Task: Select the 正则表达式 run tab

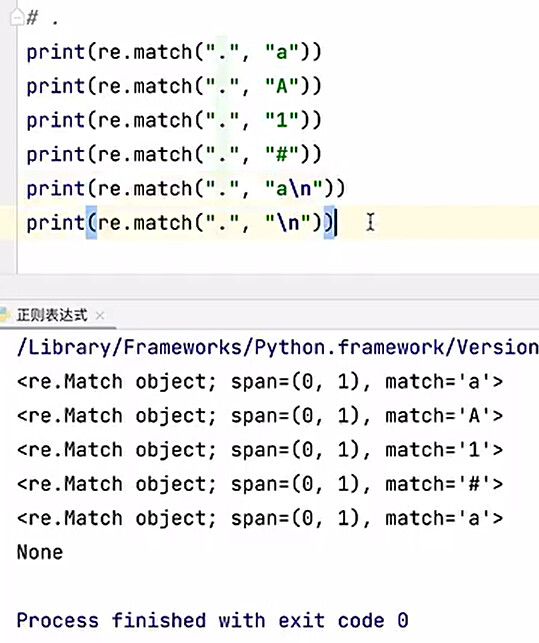Action: tap(52, 315)
